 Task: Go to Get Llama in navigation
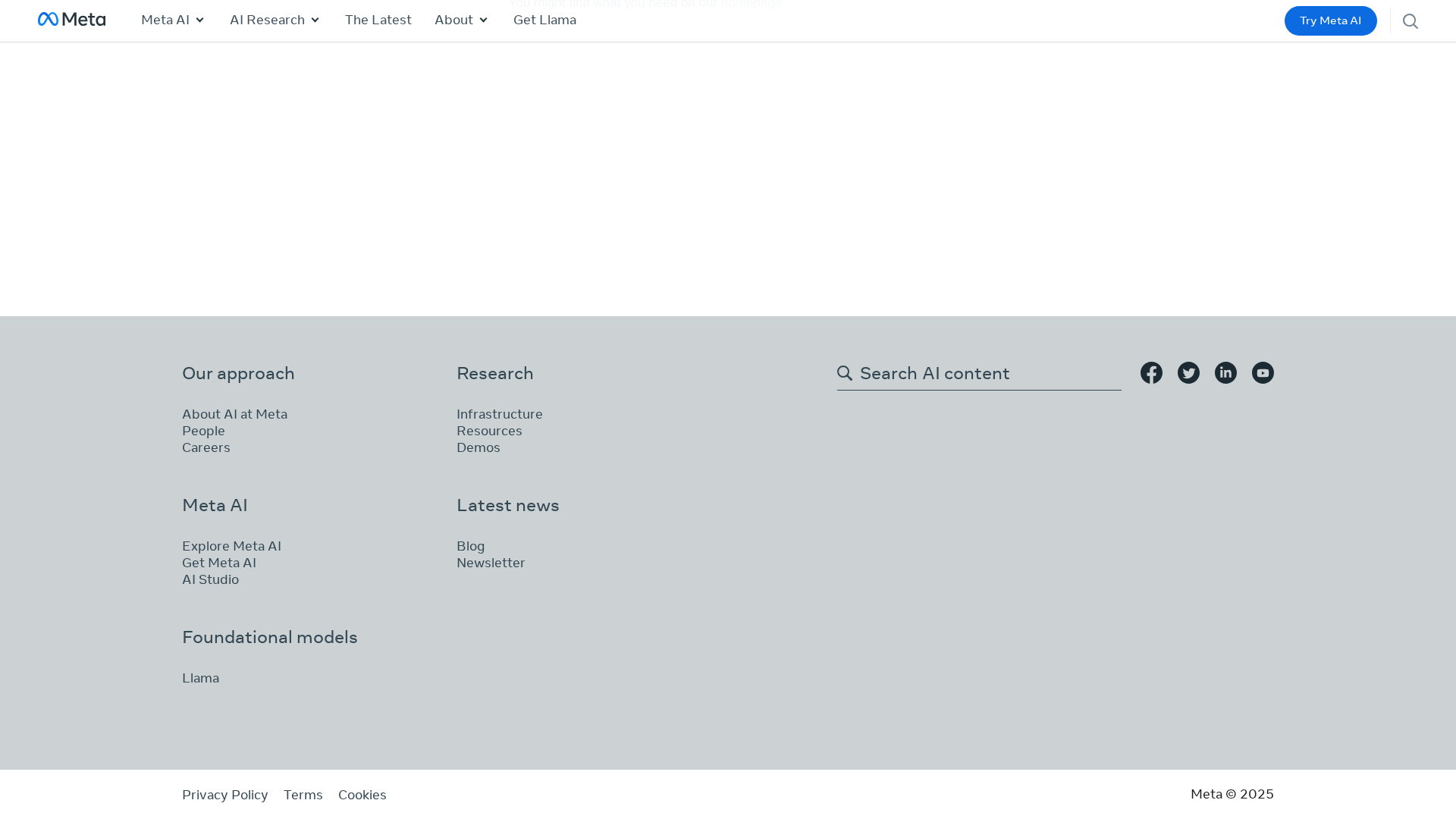pyautogui.click(x=544, y=20)
